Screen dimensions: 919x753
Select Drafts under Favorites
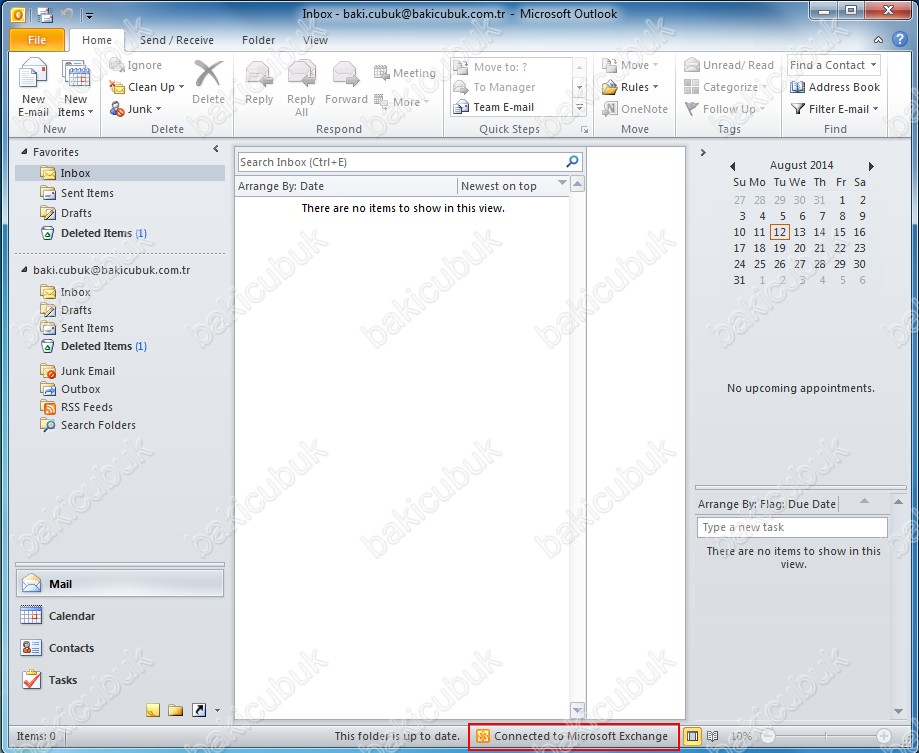click(120, 213)
